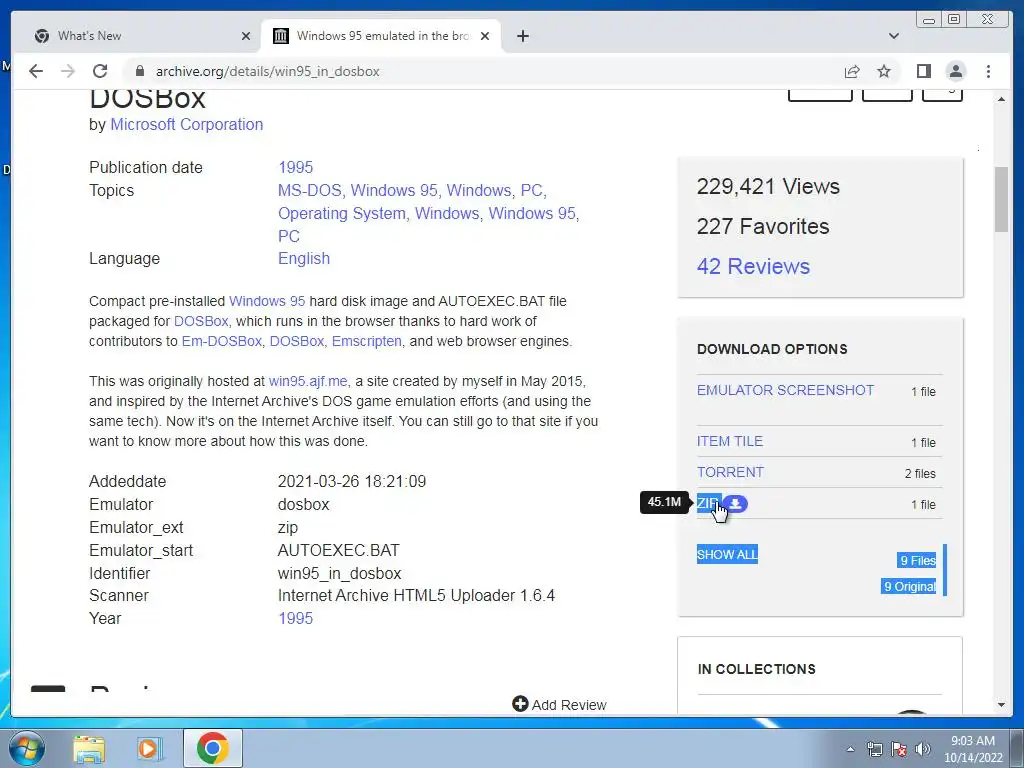Click the 229,421 Views text

pyautogui.click(x=768, y=186)
